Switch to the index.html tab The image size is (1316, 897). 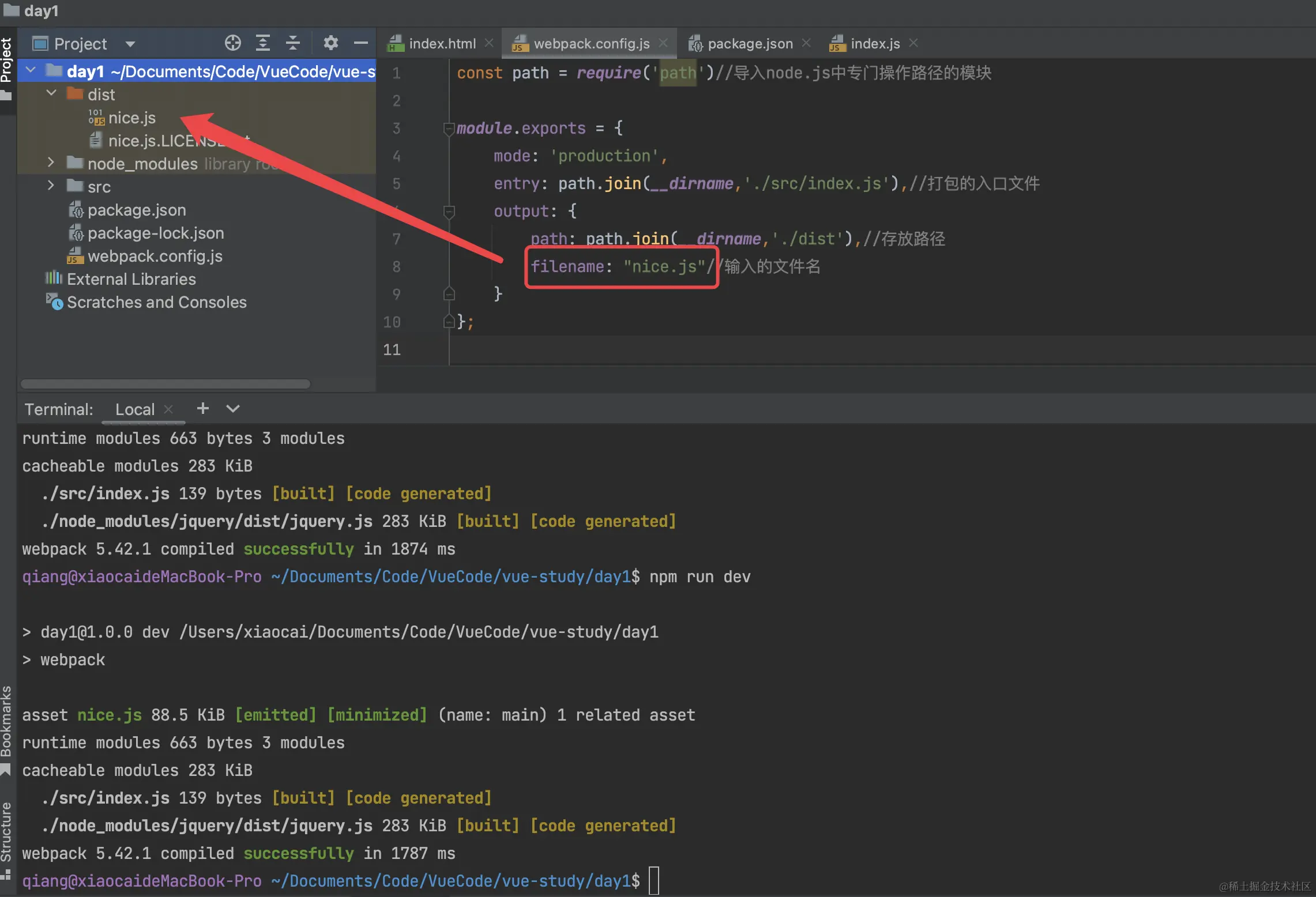(x=441, y=44)
